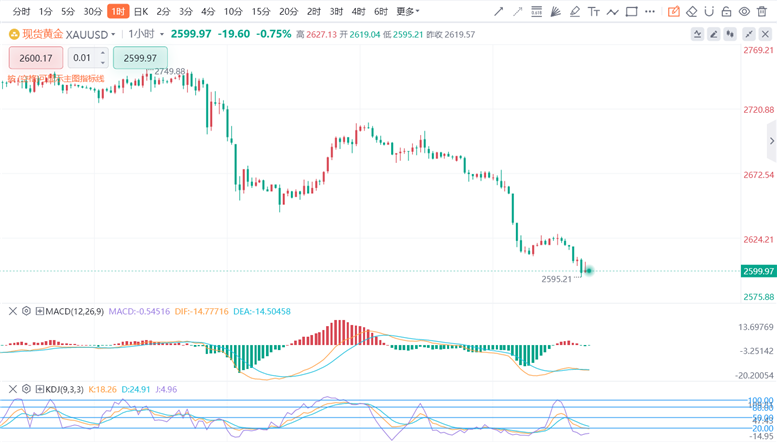Expand the 更多 timeframe menu
Screen dimensions: 777x444
[407, 11]
